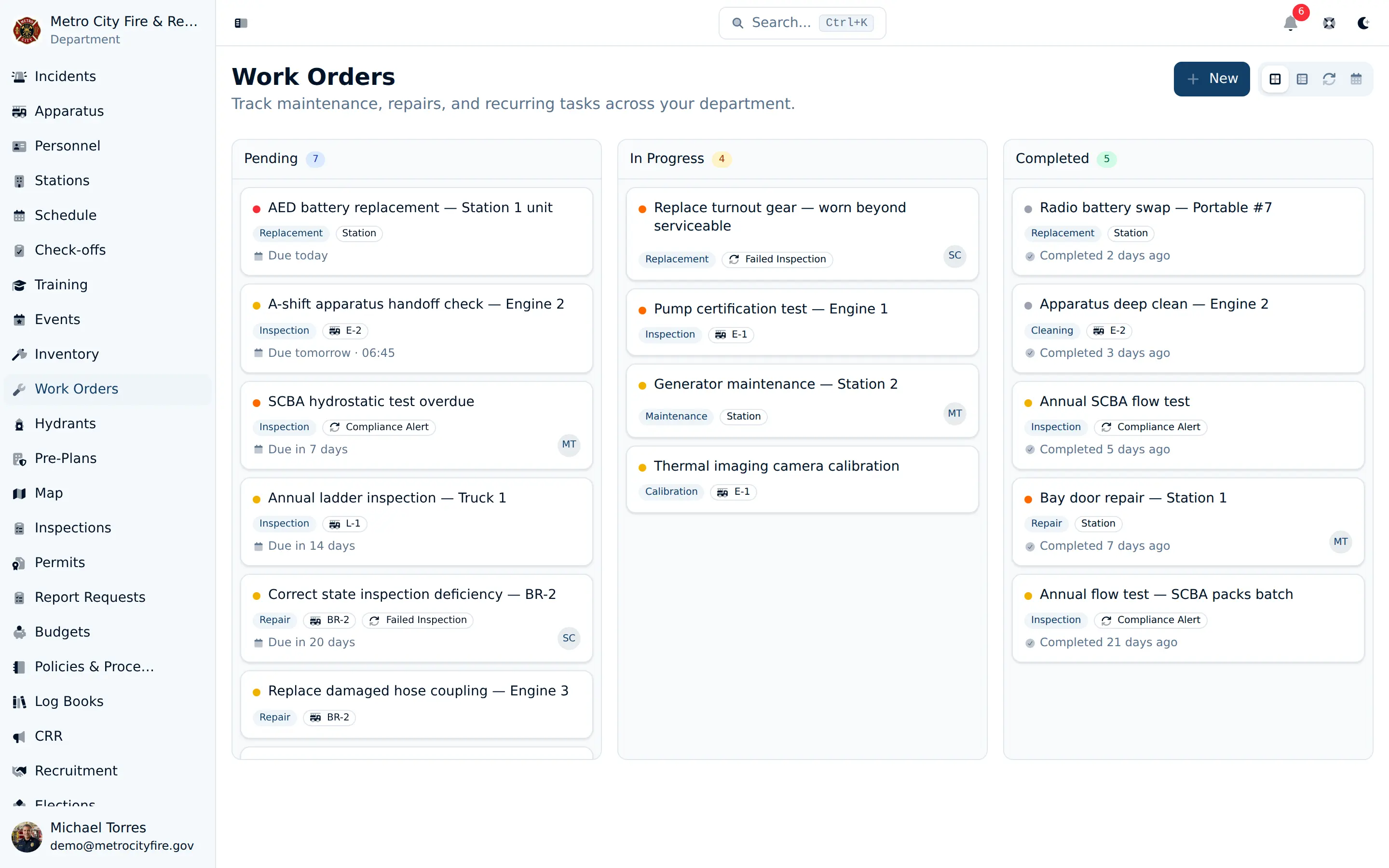Click the Pre-Plans building icon
This screenshot has width=1389, height=868.
(19, 459)
